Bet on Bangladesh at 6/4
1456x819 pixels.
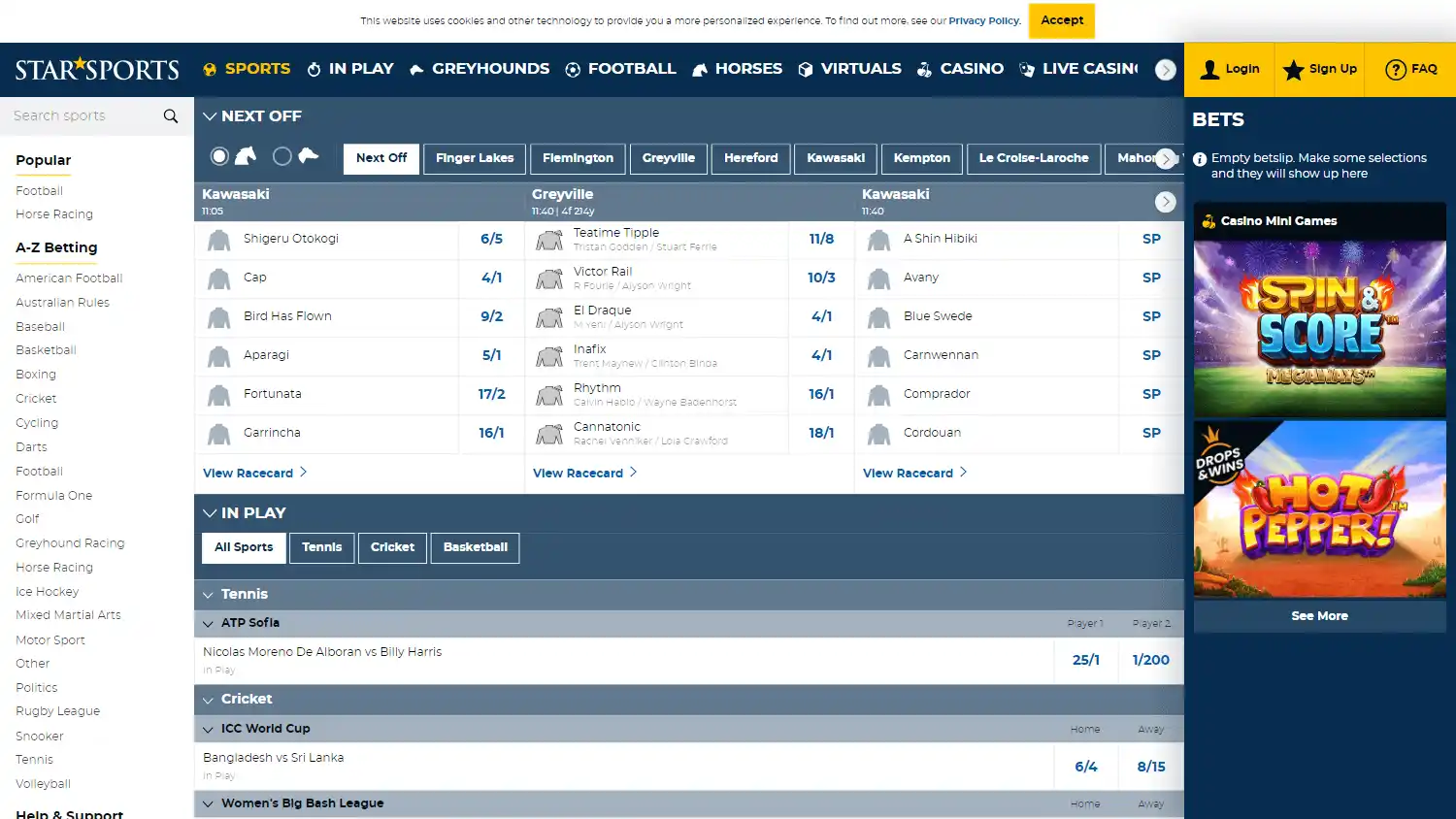tap(1086, 768)
